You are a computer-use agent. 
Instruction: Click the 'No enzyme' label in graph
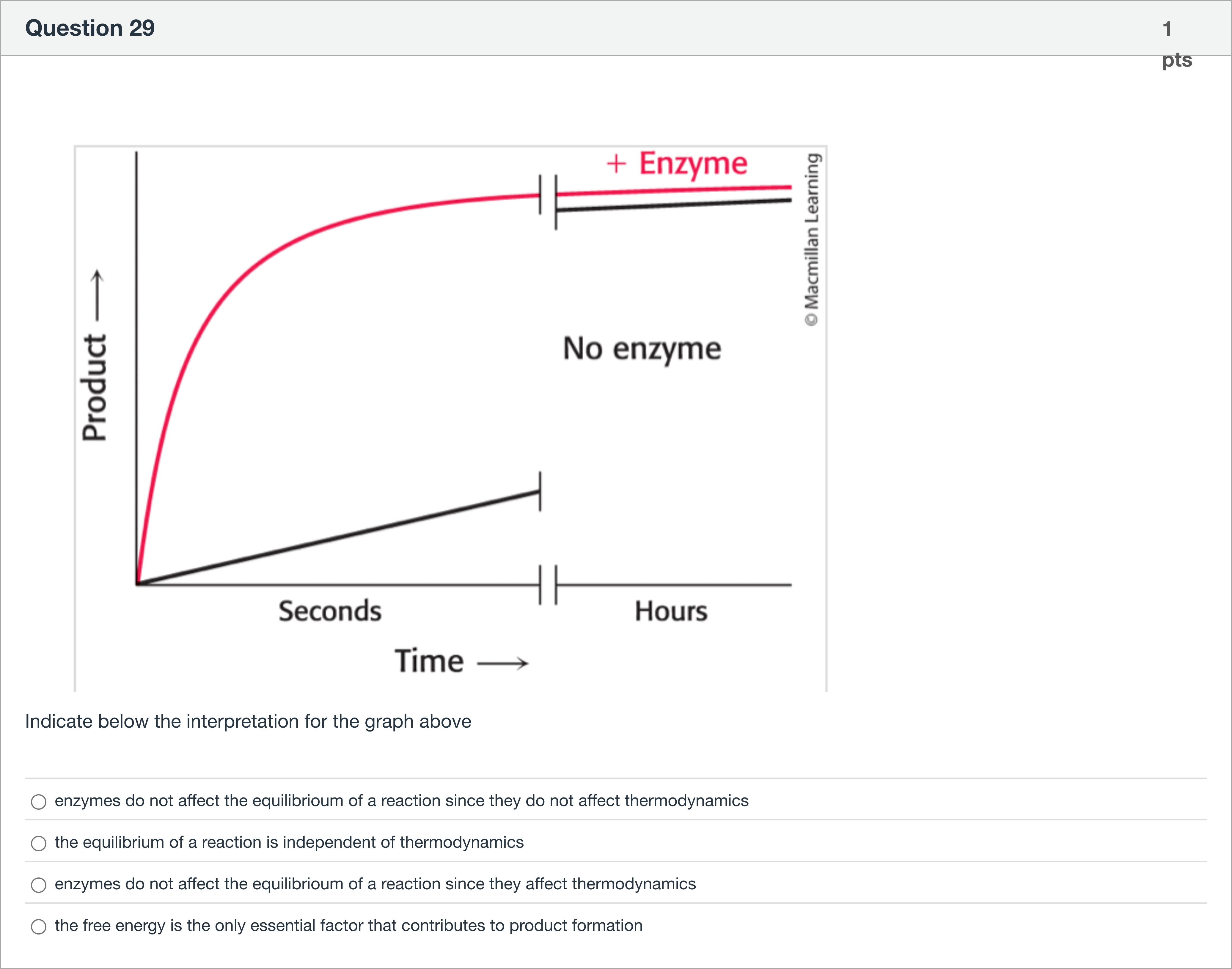[x=642, y=349]
